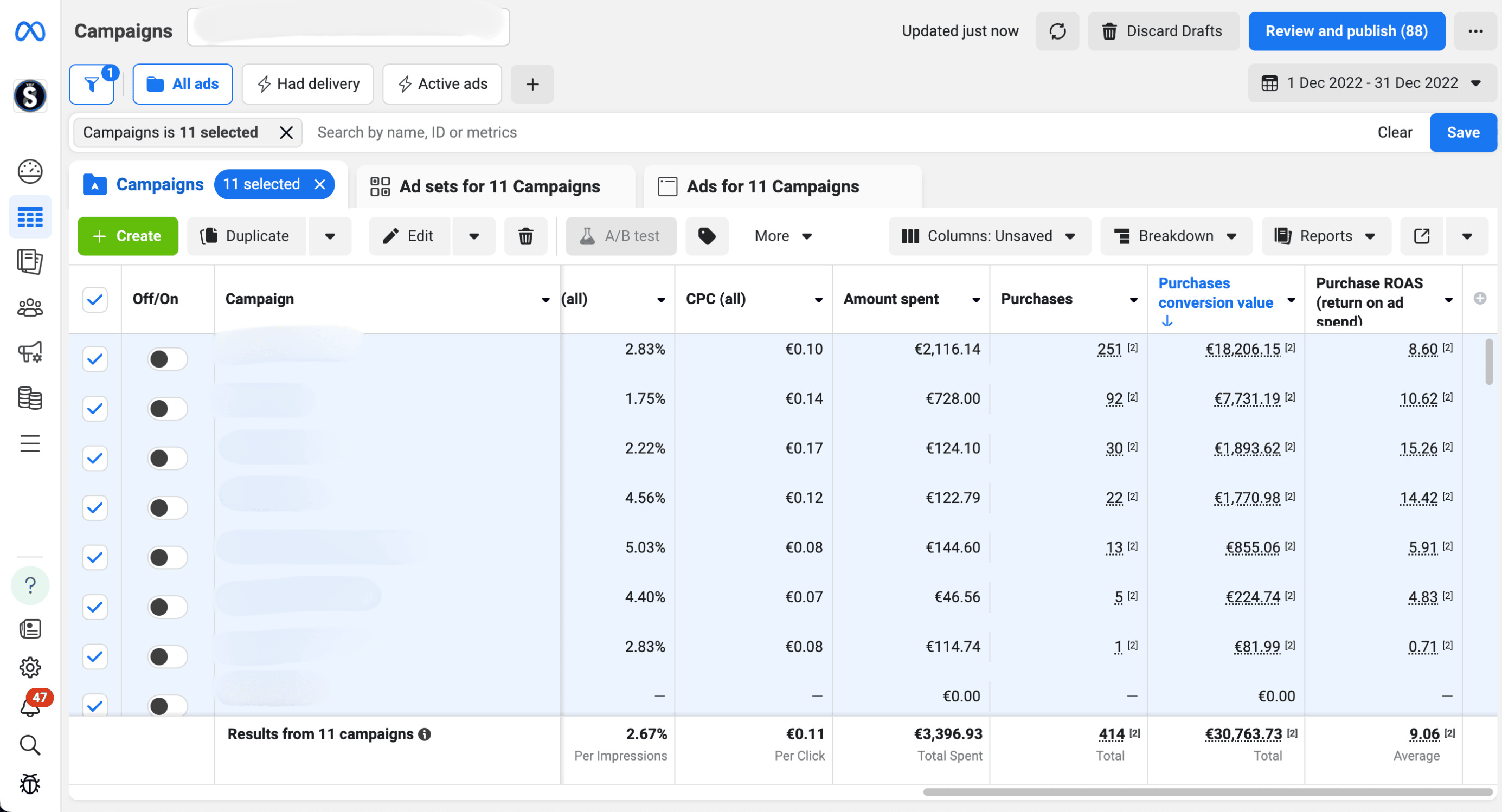Toggle on the first campaign switch

click(x=168, y=359)
